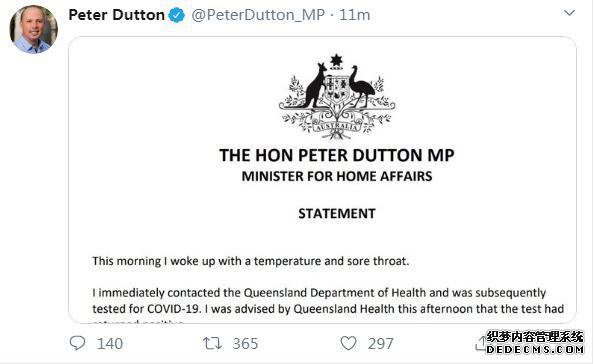The image size is (595, 364).
Task: Click the 11m timestamp
Action: click(x=354, y=15)
